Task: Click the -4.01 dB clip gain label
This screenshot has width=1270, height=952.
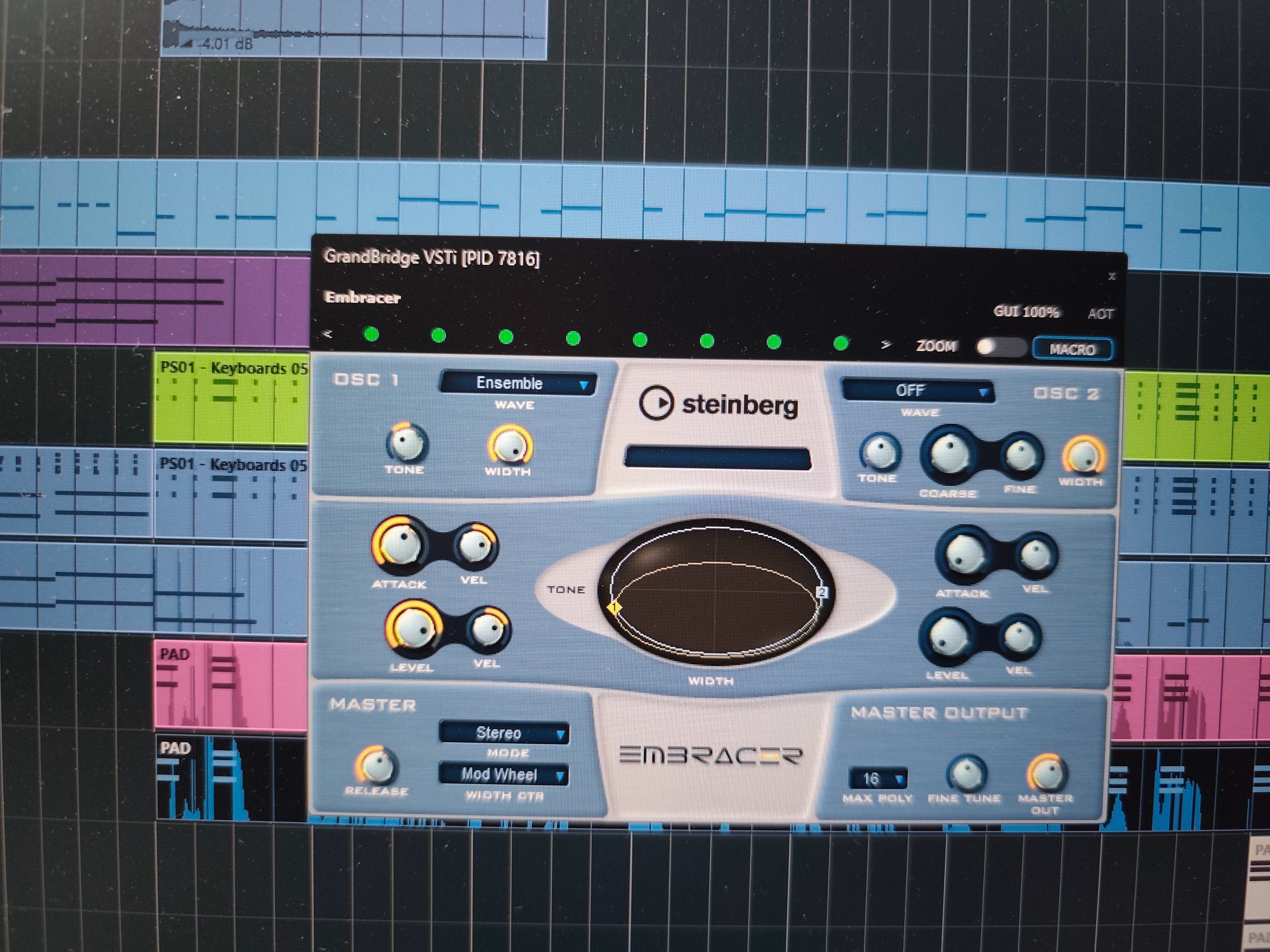Action: coord(225,44)
